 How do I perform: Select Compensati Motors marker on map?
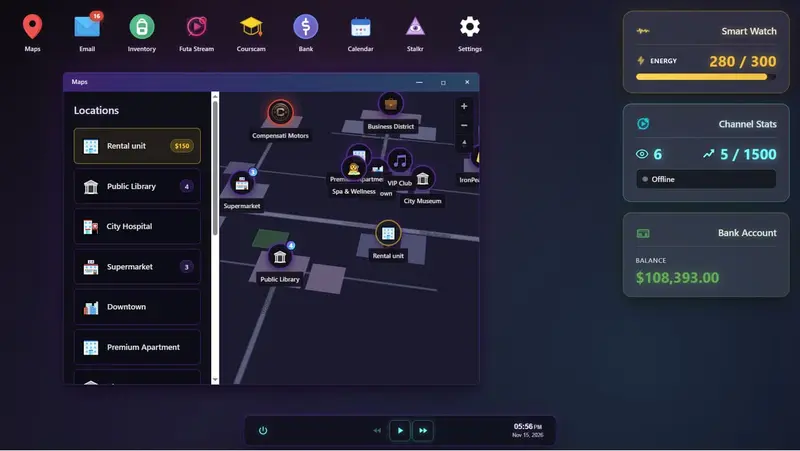280,112
